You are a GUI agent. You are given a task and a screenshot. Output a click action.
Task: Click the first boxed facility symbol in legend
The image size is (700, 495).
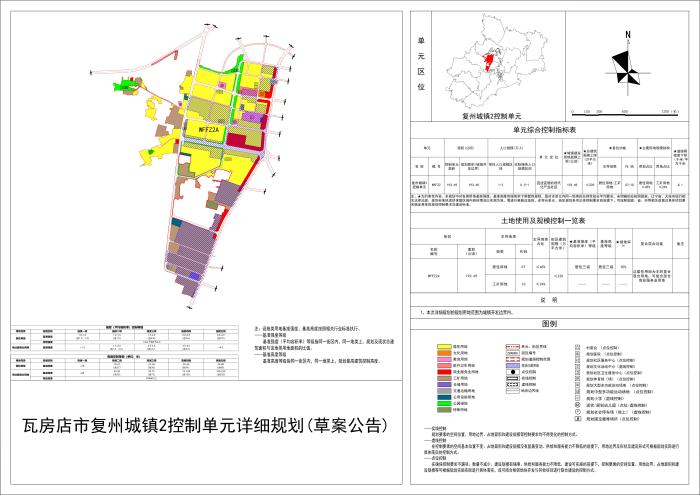pyautogui.click(x=578, y=345)
